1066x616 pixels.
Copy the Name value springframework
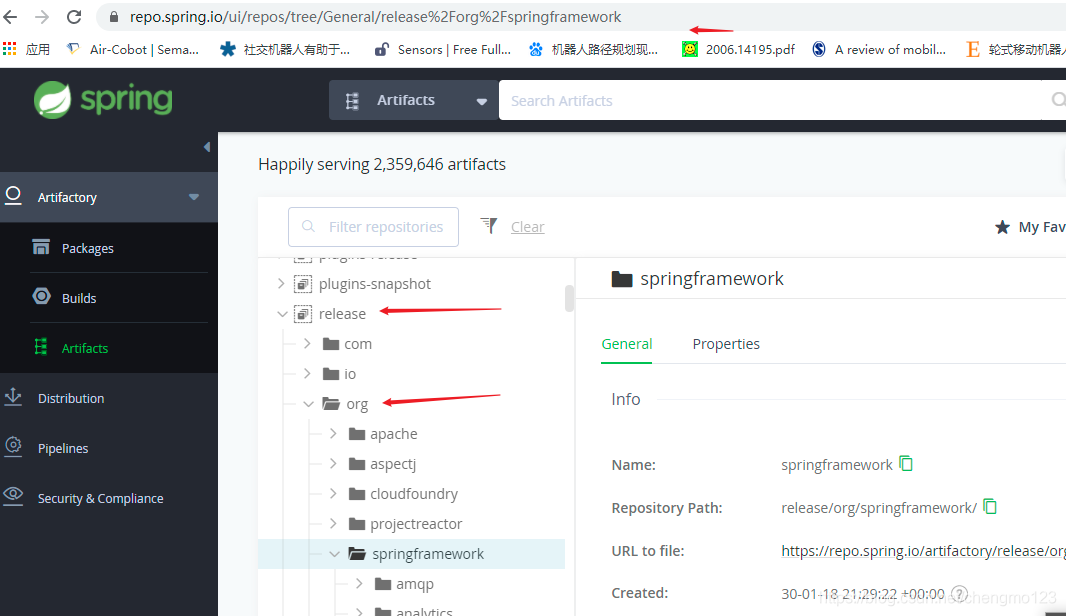pos(906,464)
